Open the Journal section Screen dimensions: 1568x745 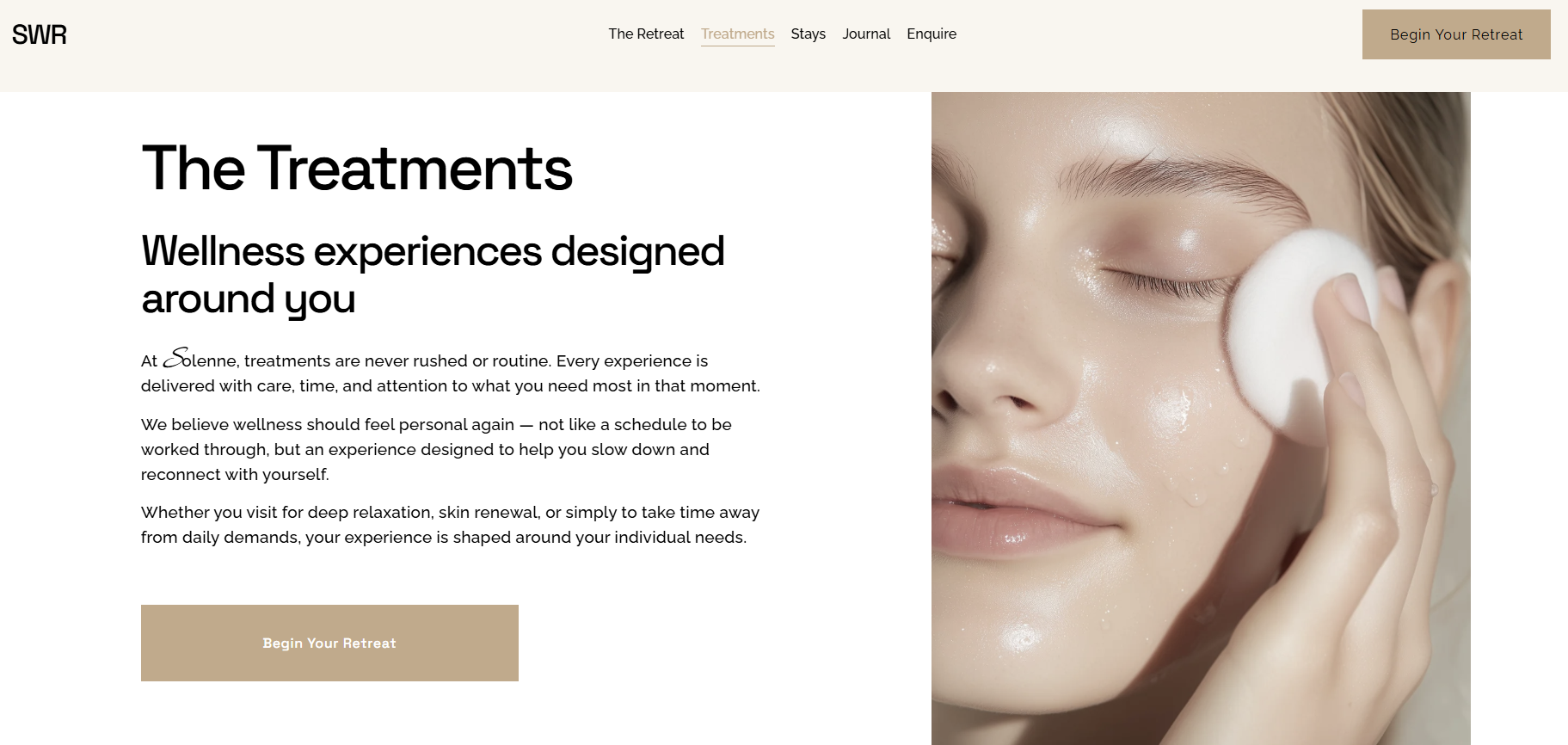coord(866,34)
